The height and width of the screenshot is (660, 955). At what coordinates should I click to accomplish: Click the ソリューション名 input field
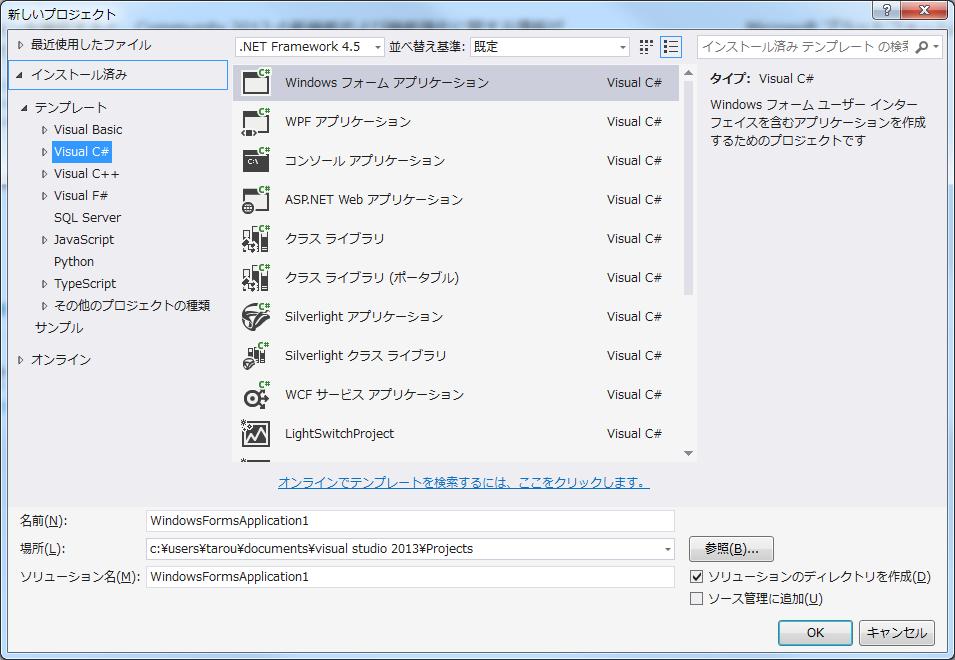point(410,577)
